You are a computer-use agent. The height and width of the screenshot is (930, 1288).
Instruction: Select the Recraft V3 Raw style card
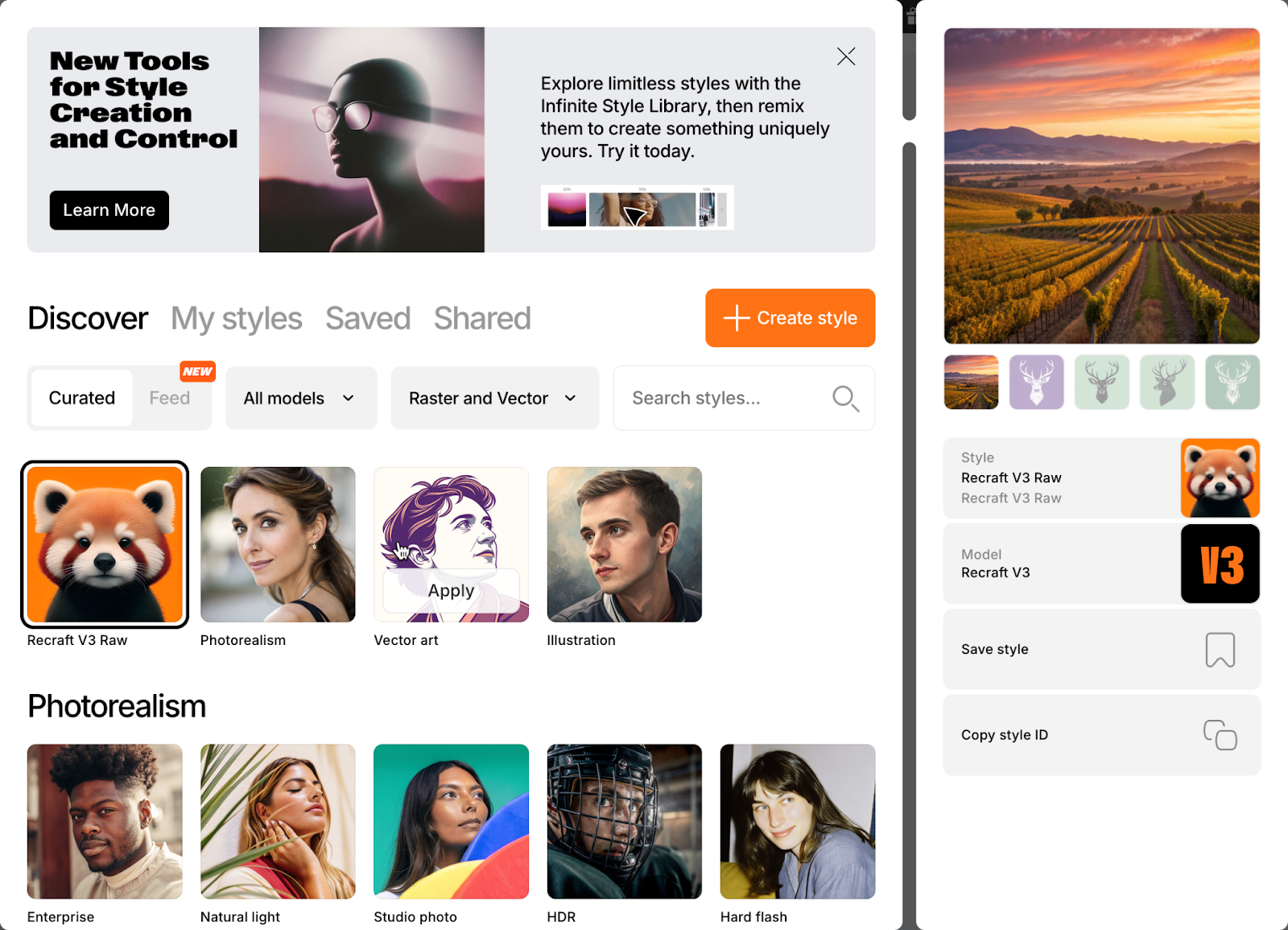coord(105,544)
